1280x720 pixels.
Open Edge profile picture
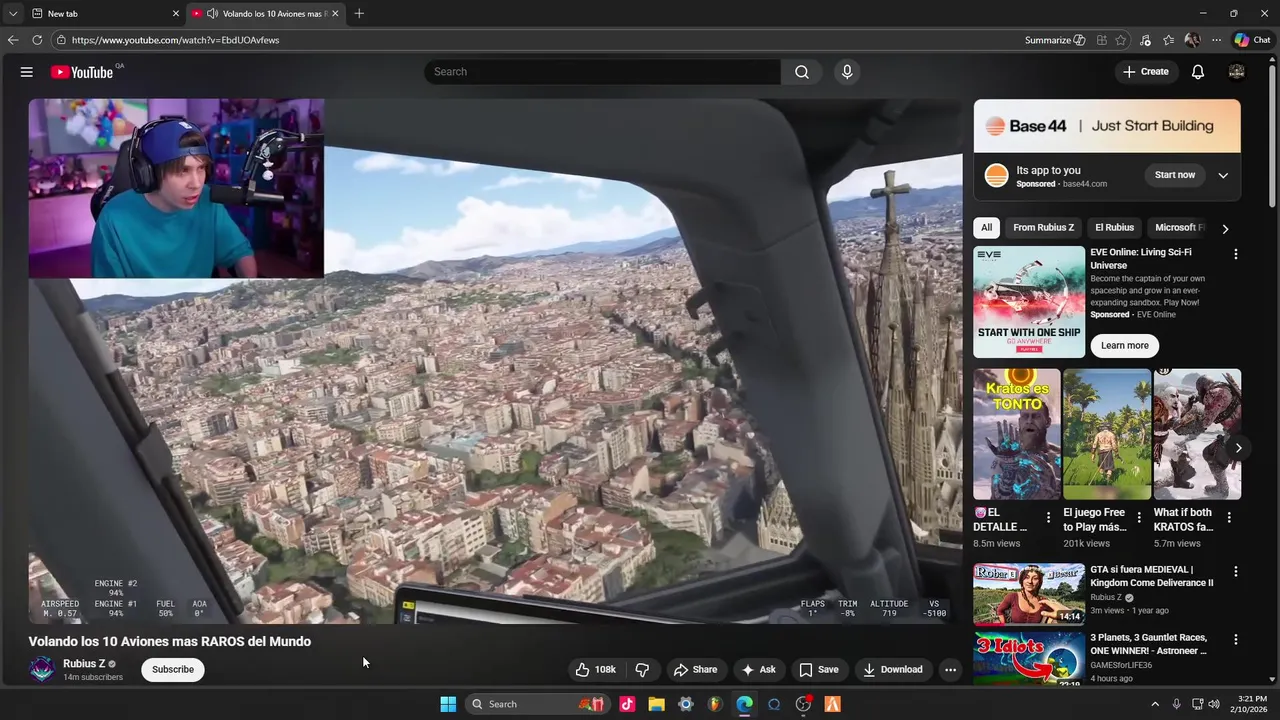[x=1192, y=40]
